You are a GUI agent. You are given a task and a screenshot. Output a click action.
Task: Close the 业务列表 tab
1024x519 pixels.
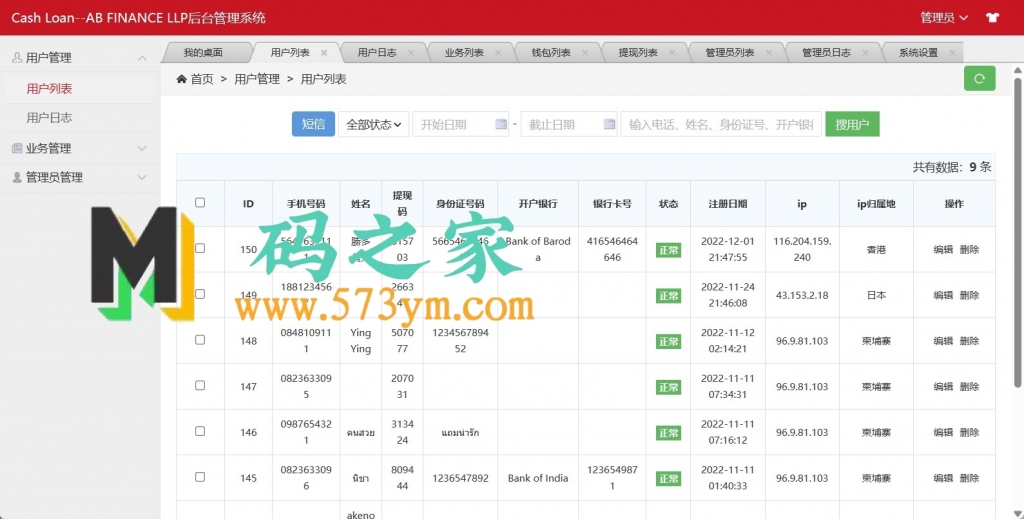pyautogui.click(x=498, y=53)
